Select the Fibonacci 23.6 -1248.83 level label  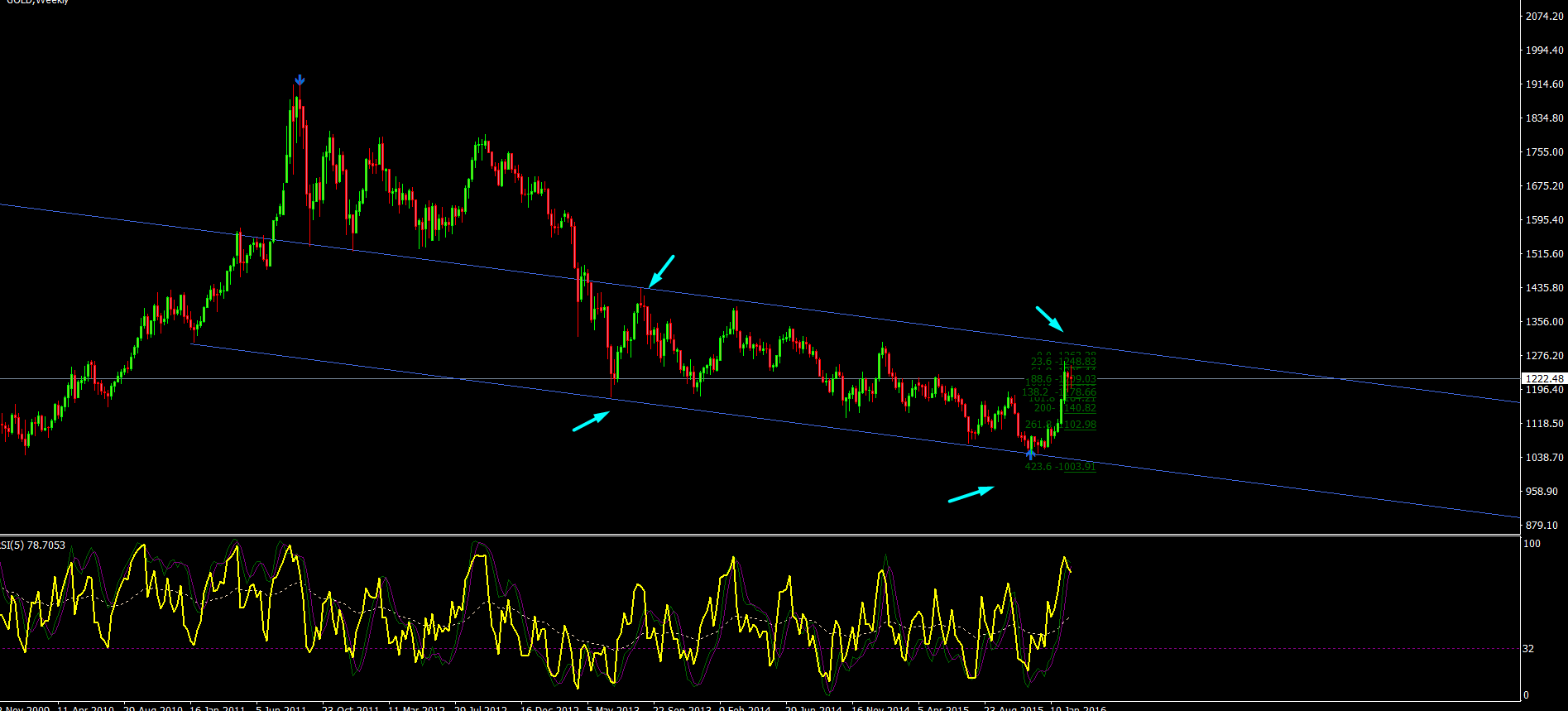(x=1063, y=362)
